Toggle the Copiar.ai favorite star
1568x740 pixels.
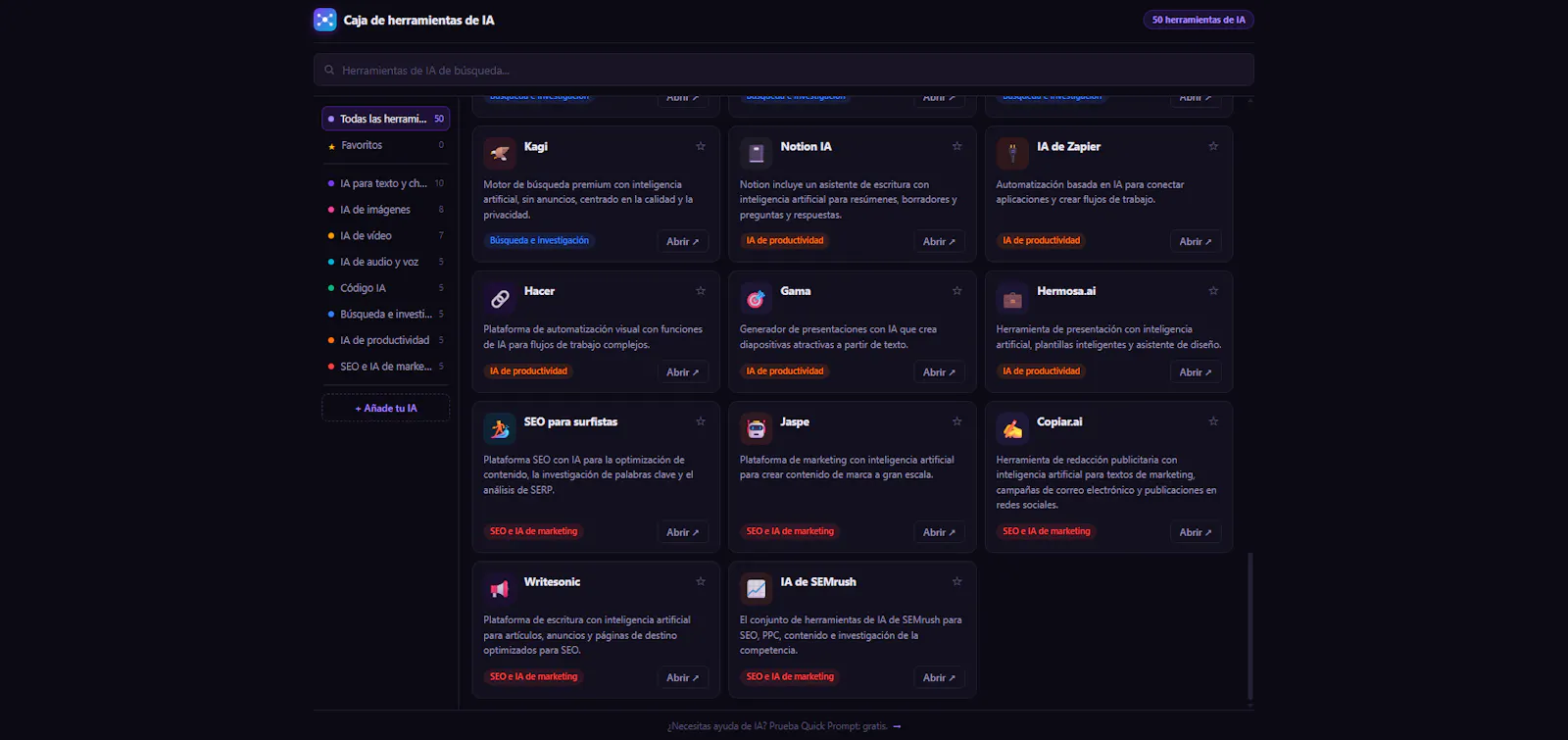(x=1213, y=421)
